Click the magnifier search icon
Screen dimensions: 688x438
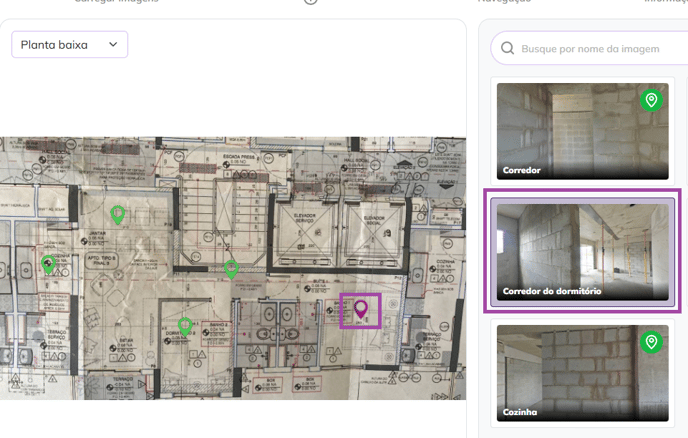(507, 48)
